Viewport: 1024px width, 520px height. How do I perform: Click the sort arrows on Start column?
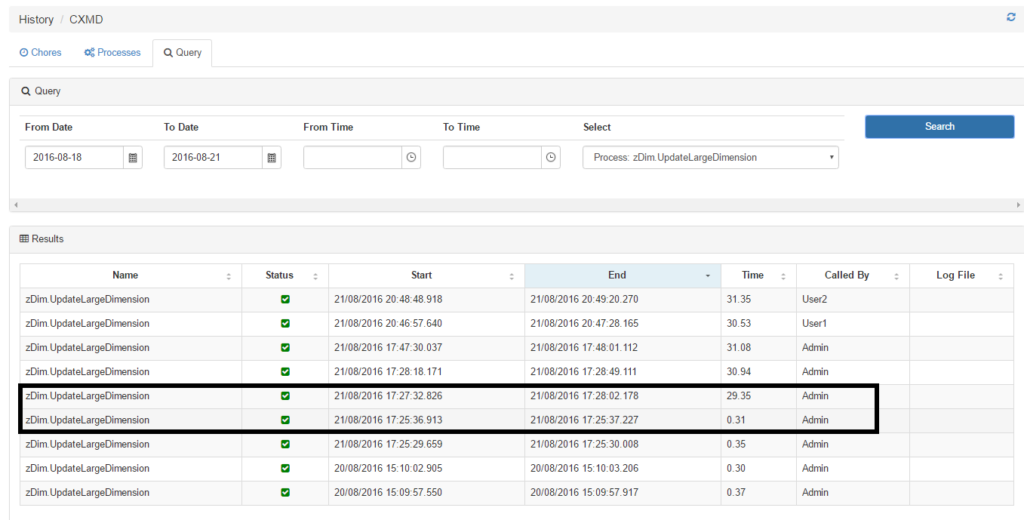[x=512, y=276]
